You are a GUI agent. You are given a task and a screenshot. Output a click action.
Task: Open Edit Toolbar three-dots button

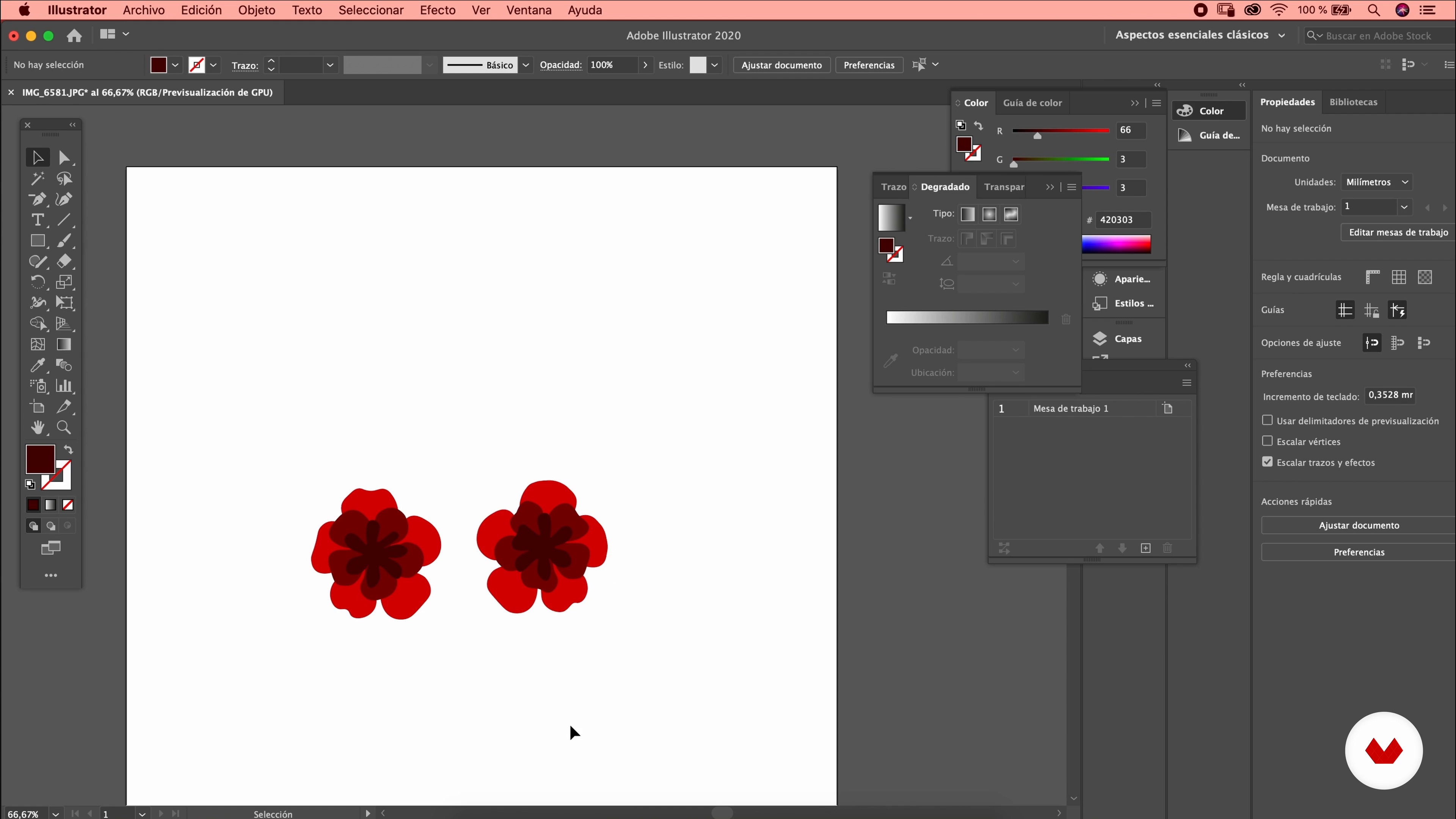[51, 576]
